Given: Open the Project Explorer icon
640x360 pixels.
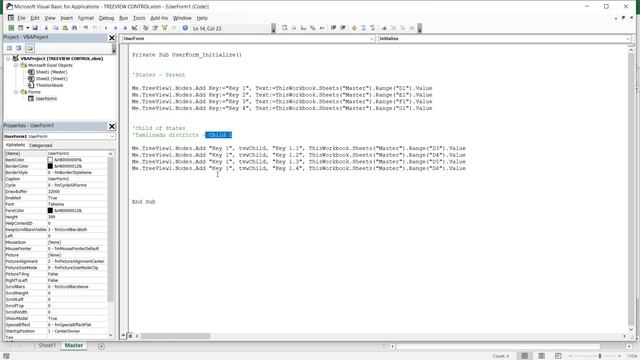Looking at the screenshot, I should [x=146, y=28].
